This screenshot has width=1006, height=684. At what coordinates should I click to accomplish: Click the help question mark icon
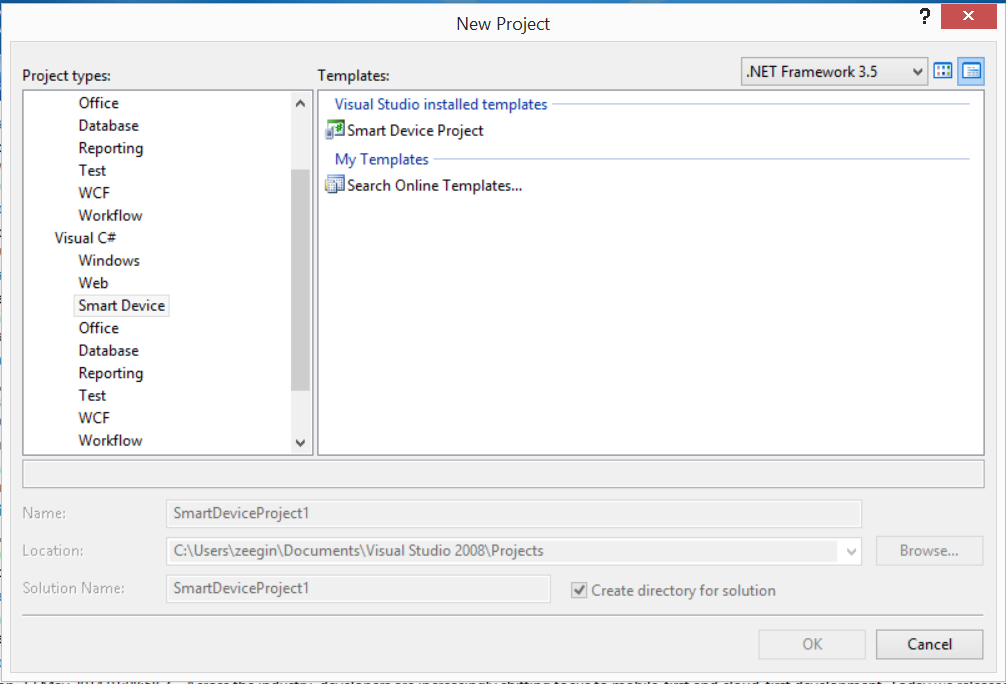(x=925, y=18)
